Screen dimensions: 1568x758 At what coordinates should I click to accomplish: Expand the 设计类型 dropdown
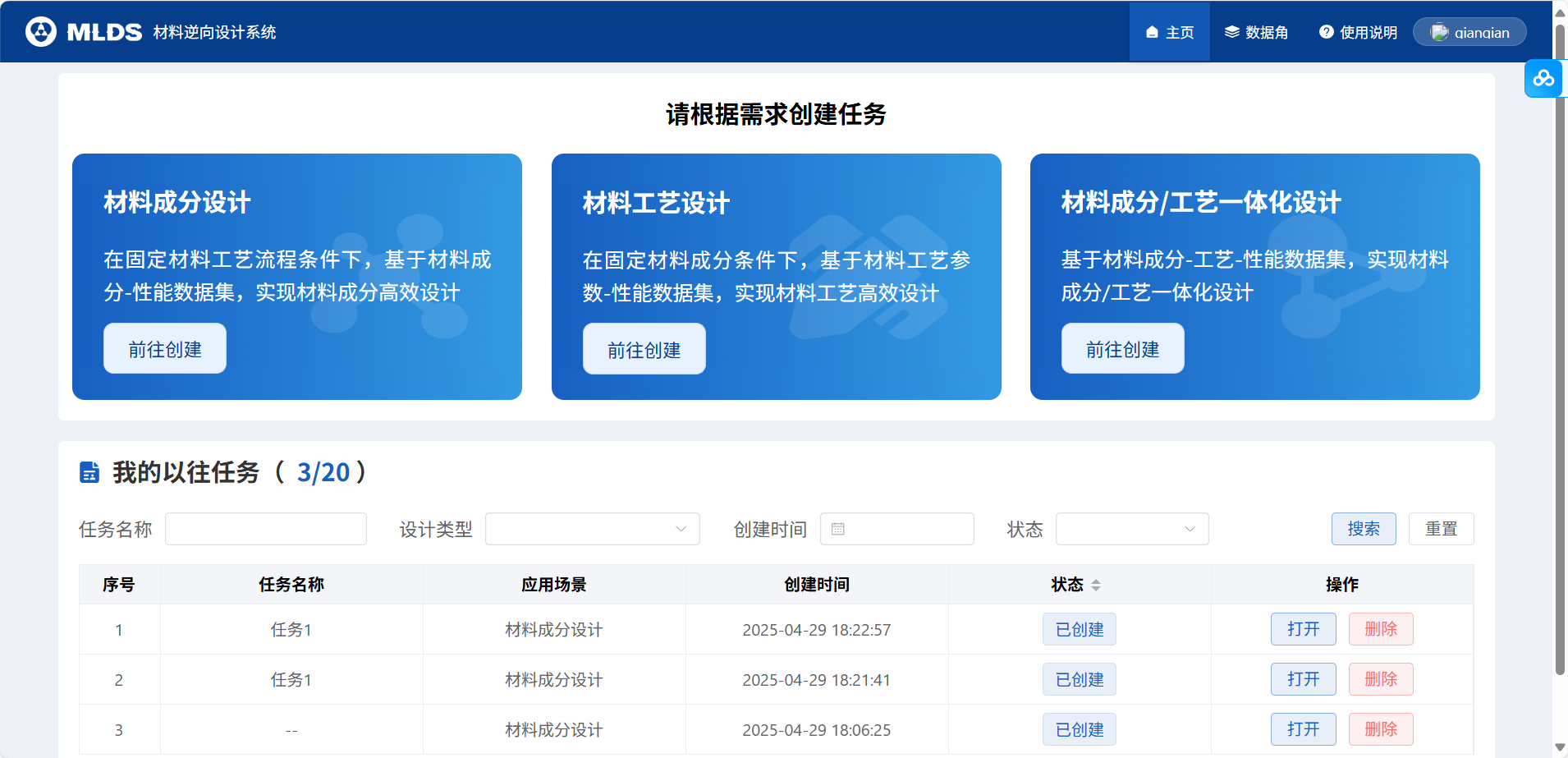click(592, 530)
